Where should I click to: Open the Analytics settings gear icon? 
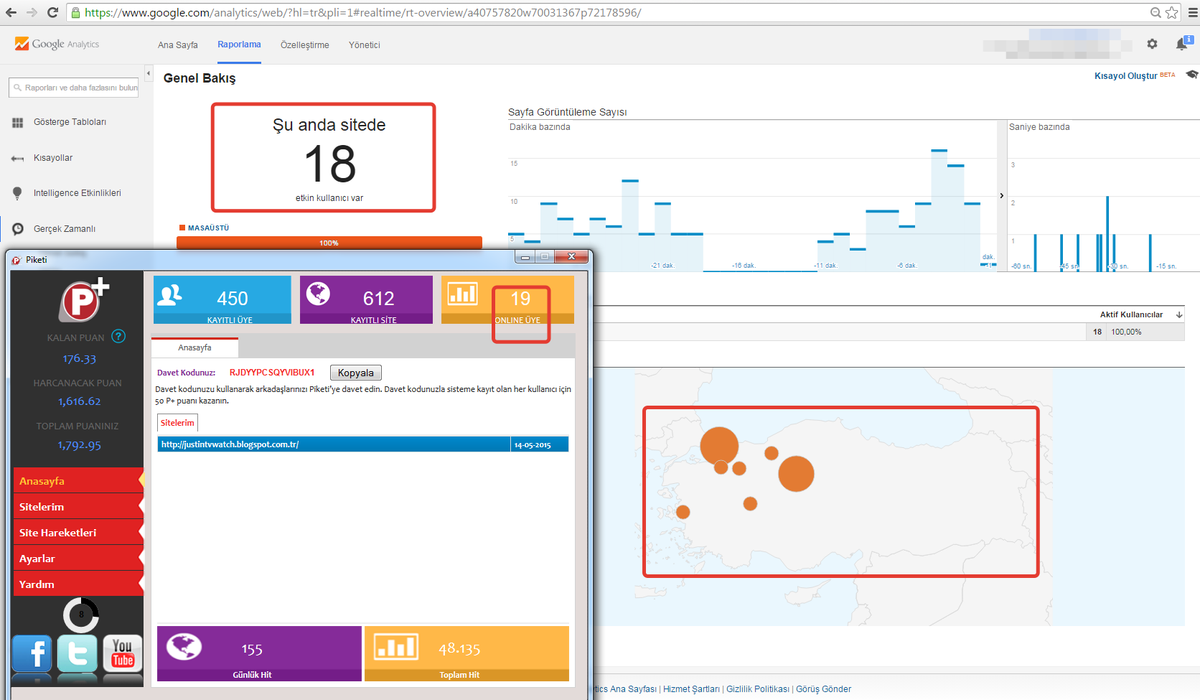[1152, 44]
